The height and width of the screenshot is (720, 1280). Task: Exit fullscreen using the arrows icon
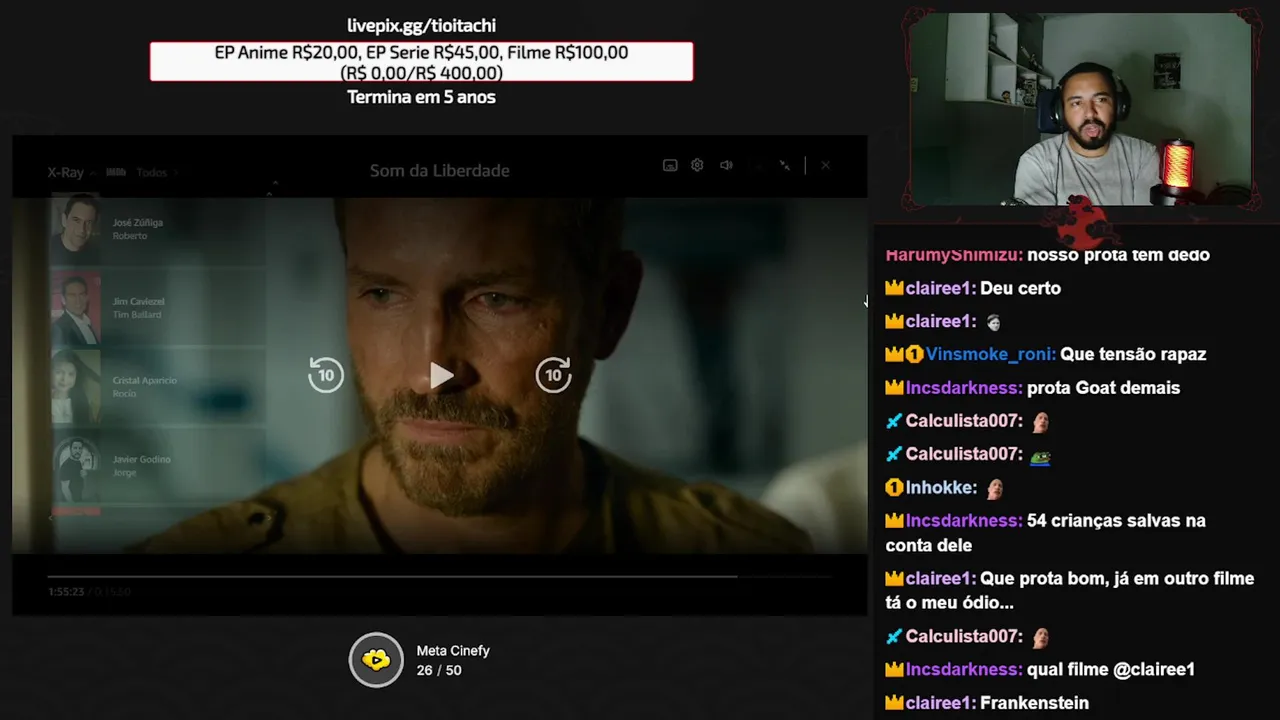point(786,165)
